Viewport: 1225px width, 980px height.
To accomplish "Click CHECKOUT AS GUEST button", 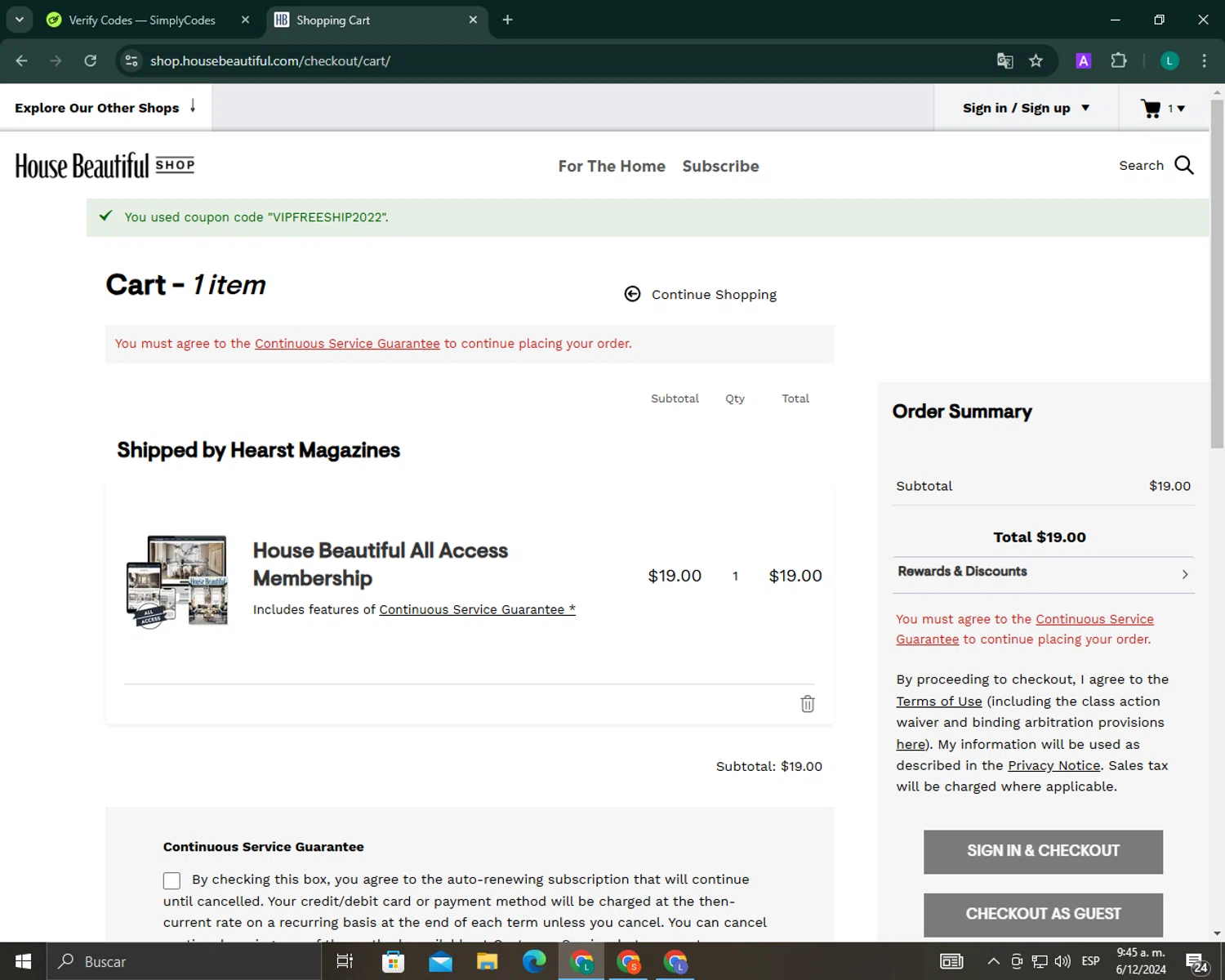I will point(1043,915).
